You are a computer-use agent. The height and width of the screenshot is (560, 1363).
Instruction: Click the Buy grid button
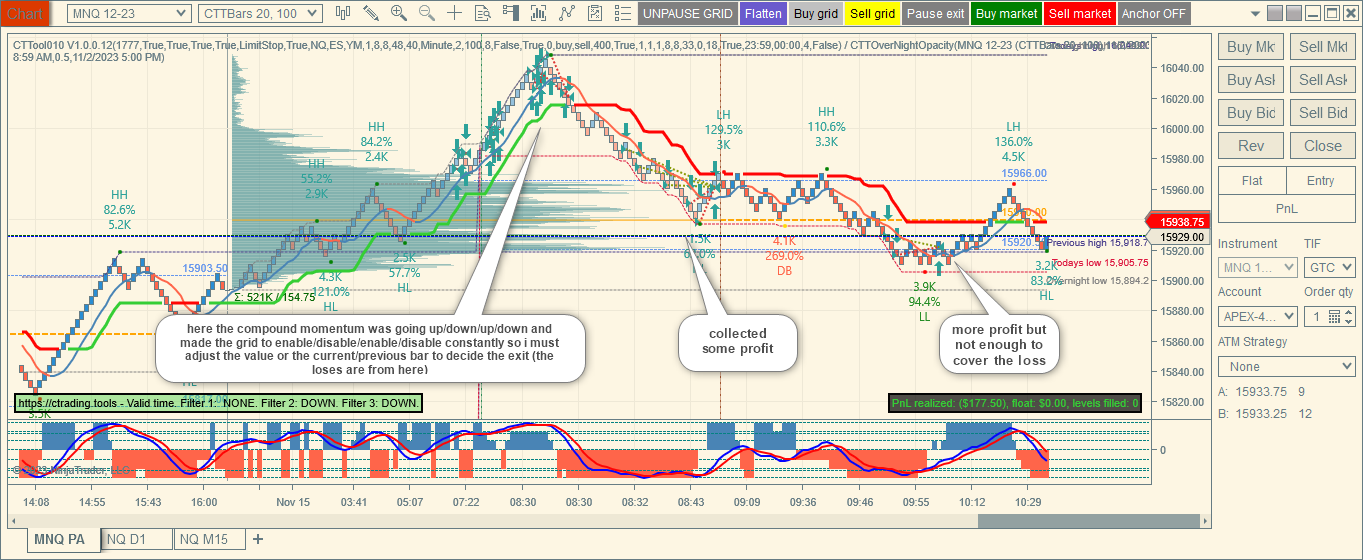tap(815, 14)
